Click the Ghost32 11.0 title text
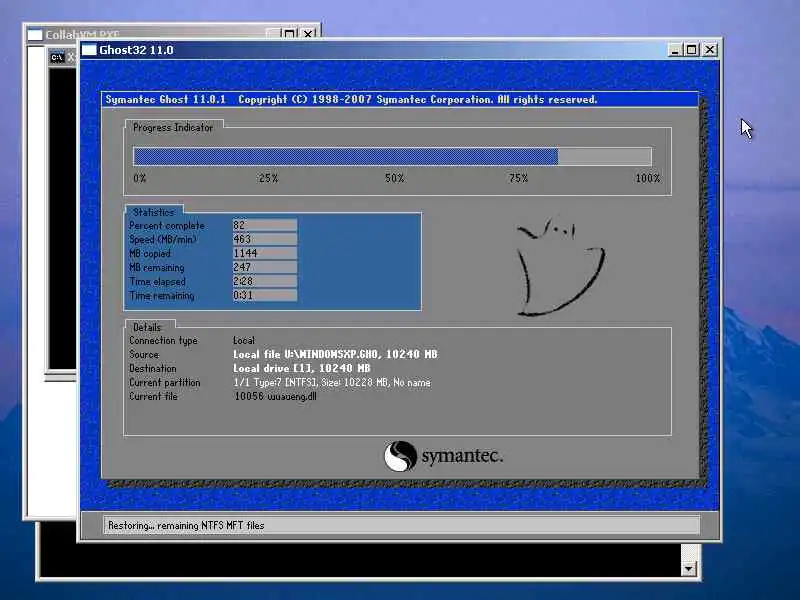Viewport: 800px width, 600px height. (136, 50)
